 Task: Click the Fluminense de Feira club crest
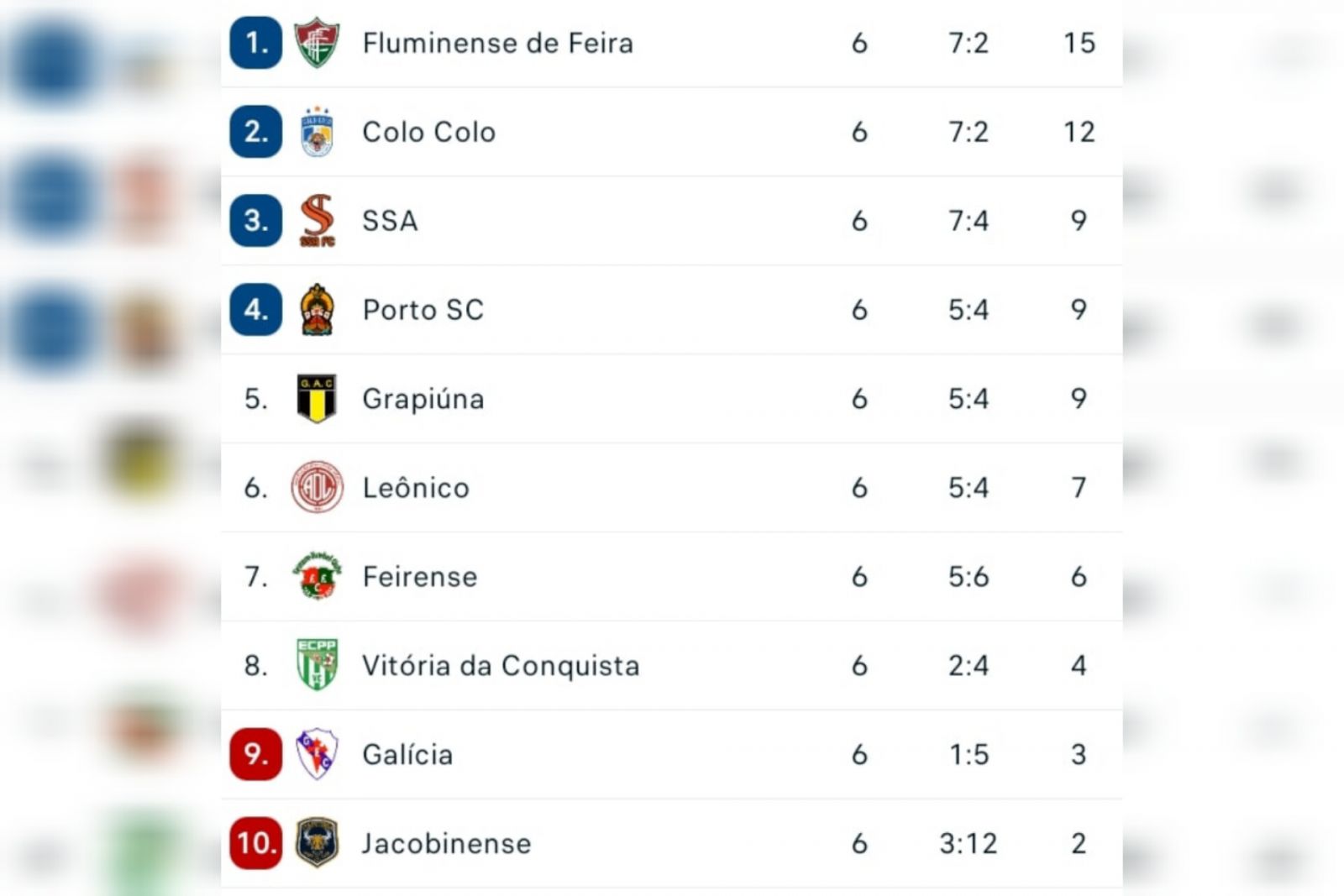317,43
